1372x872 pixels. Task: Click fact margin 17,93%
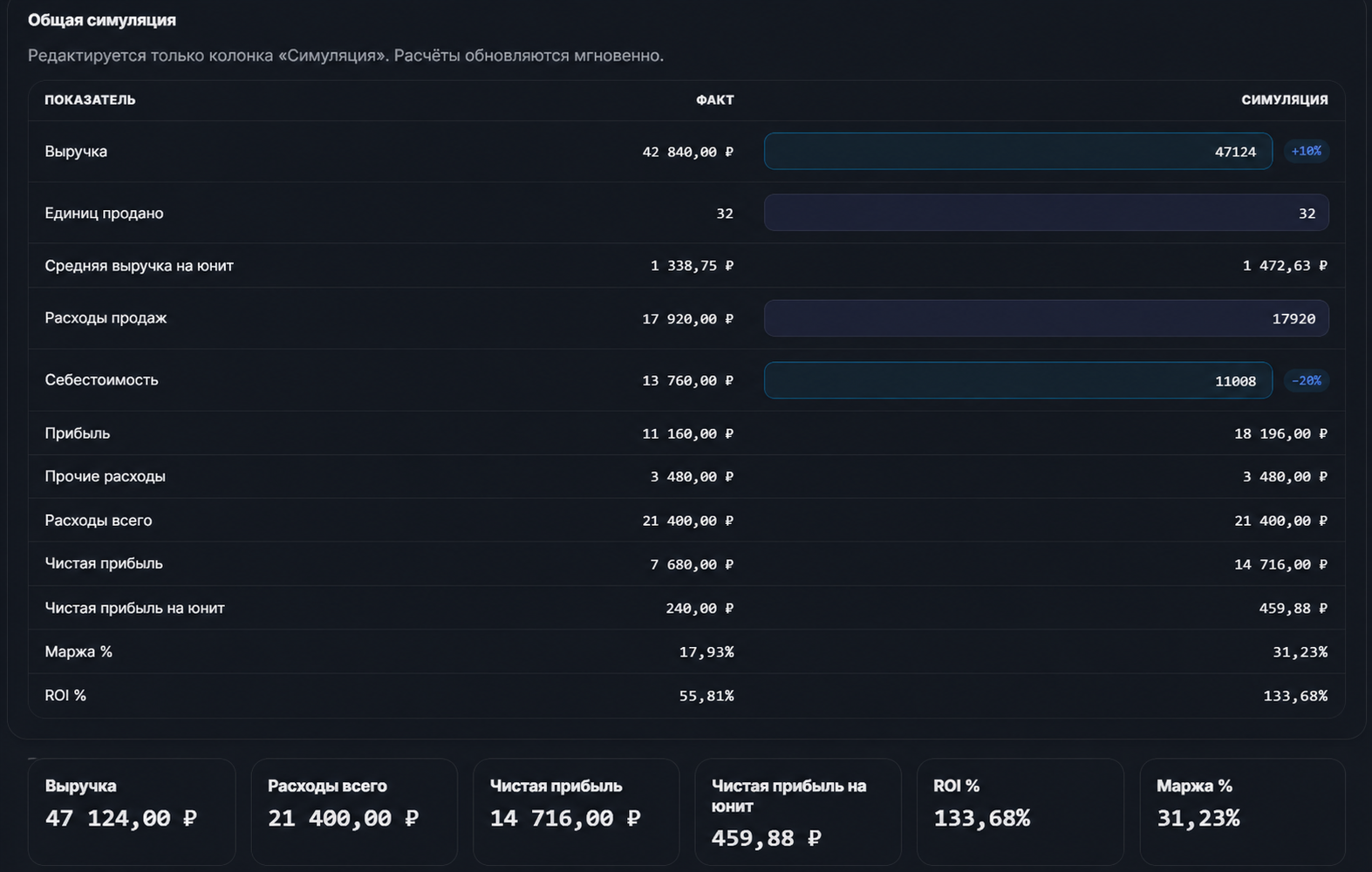point(706,651)
